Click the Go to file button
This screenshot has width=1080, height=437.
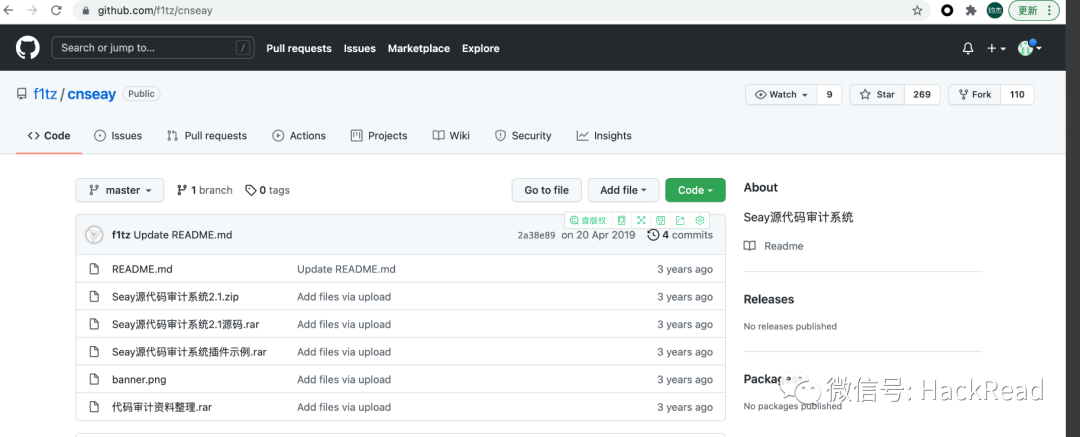click(547, 190)
